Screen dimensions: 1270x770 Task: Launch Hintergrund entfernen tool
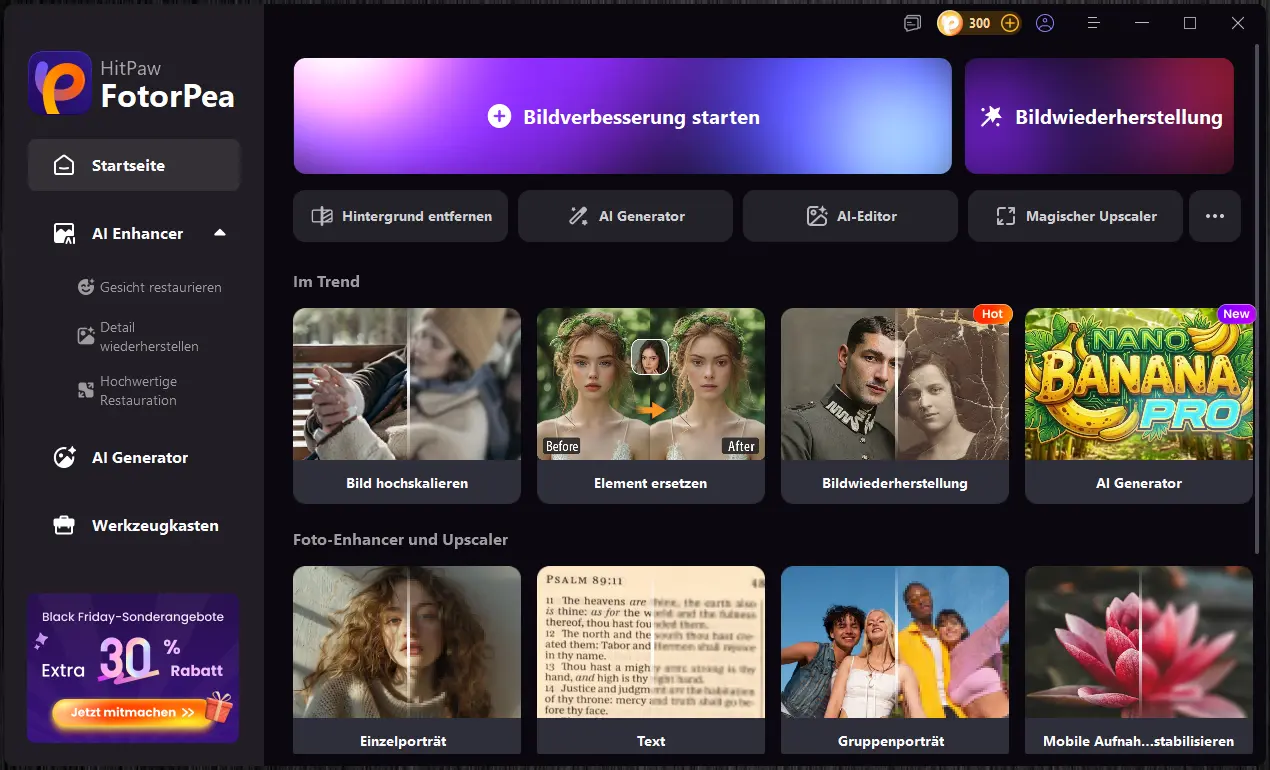point(400,216)
